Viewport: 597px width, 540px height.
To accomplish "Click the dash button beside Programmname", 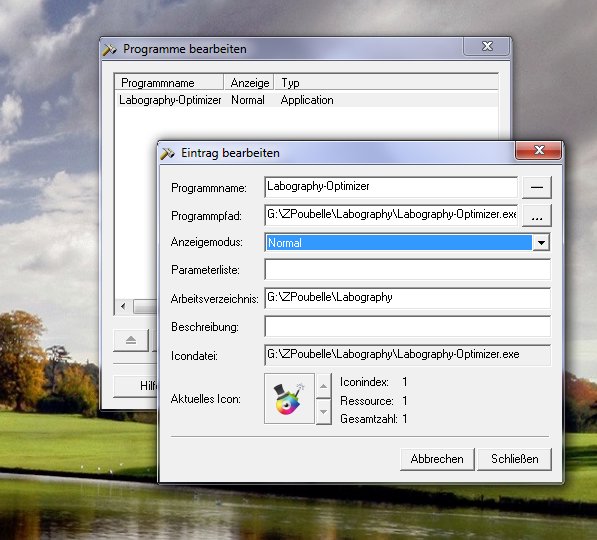I will pyautogui.click(x=536, y=187).
